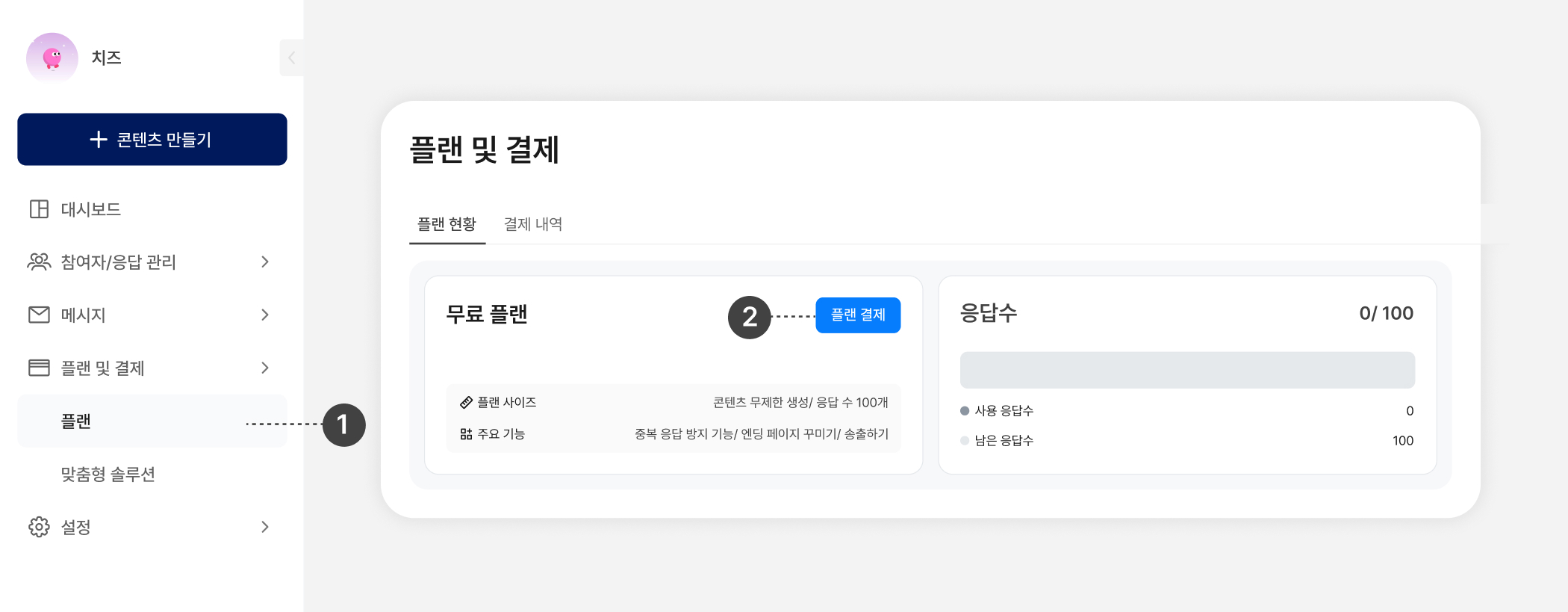Click the 플랜 및 결제 card icon

39,368
